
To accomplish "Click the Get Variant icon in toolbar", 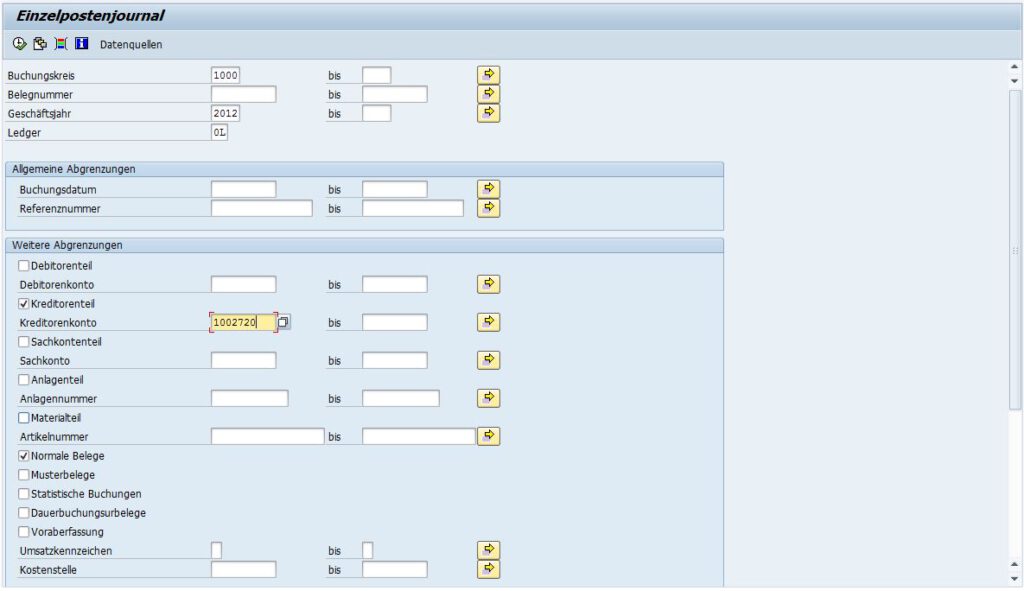I will coord(40,44).
